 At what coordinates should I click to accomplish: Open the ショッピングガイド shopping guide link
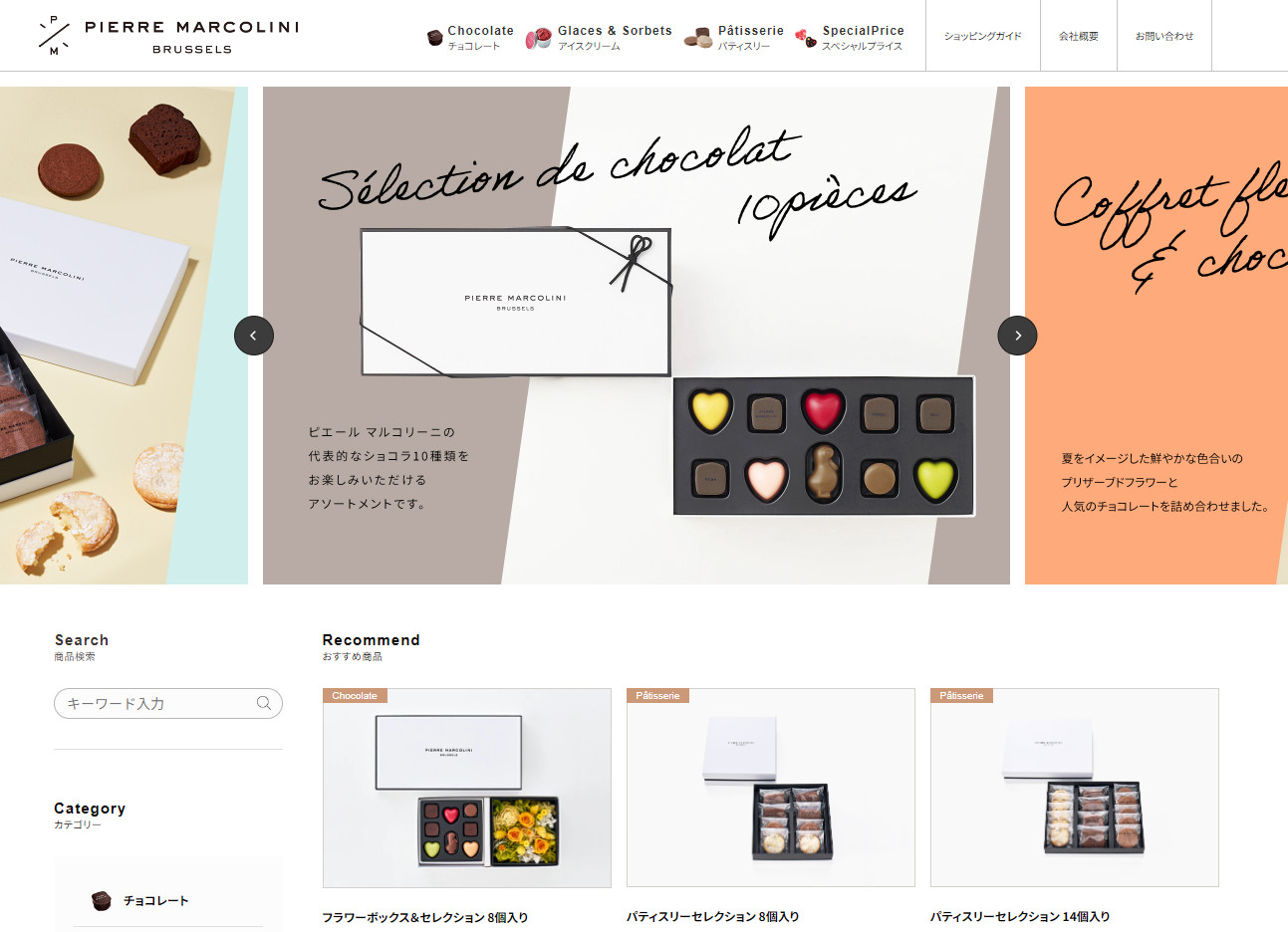[982, 36]
